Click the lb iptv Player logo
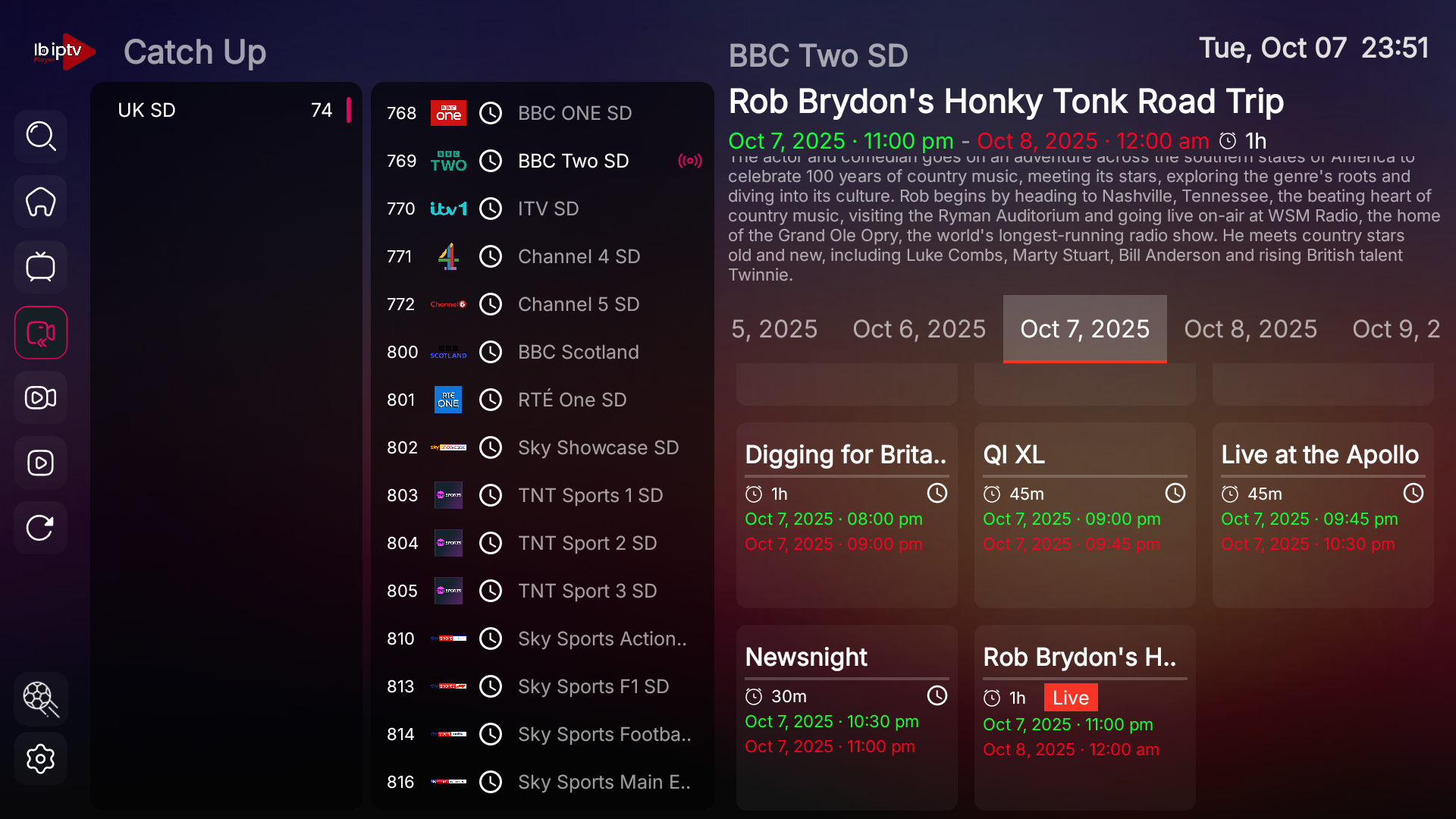Viewport: 1456px width, 819px height. (64, 52)
